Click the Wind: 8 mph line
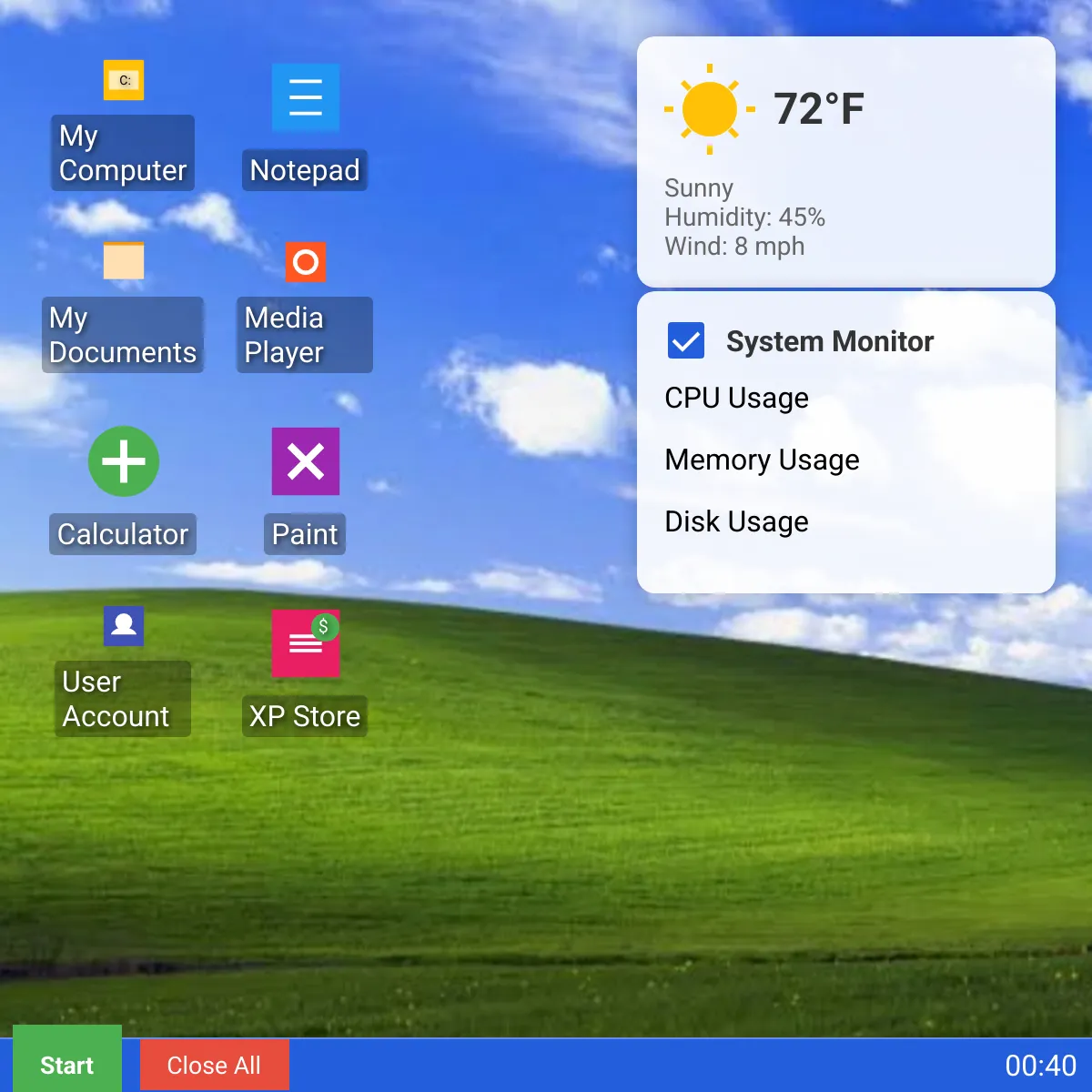 pos(734,247)
